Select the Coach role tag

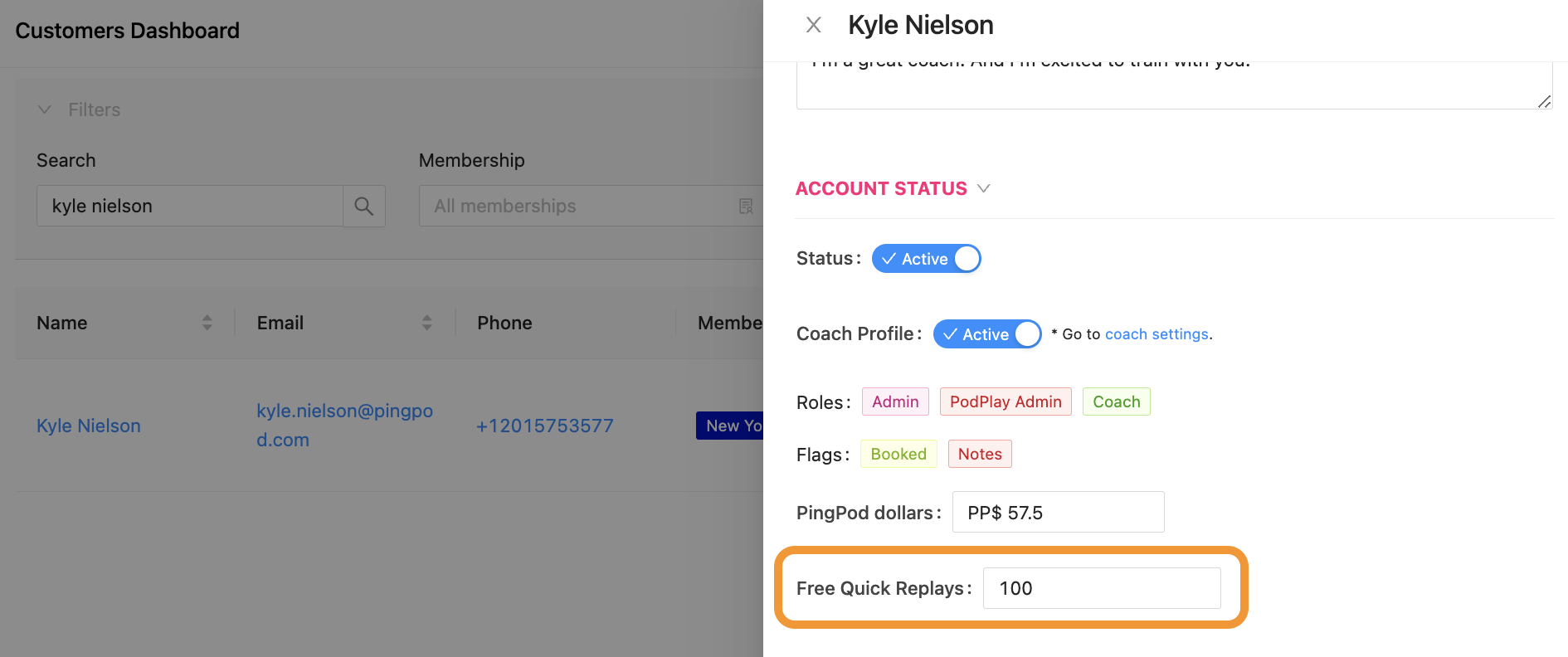tap(1116, 401)
